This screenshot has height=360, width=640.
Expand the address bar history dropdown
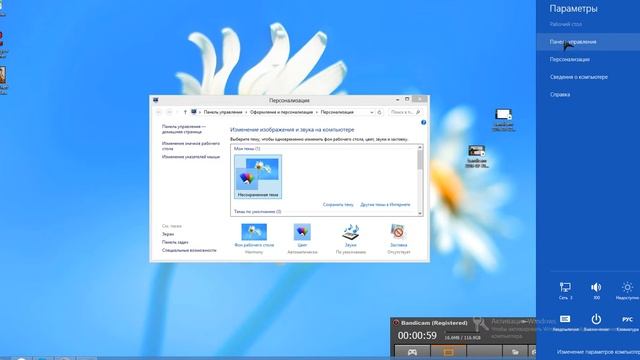click(x=371, y=112)
